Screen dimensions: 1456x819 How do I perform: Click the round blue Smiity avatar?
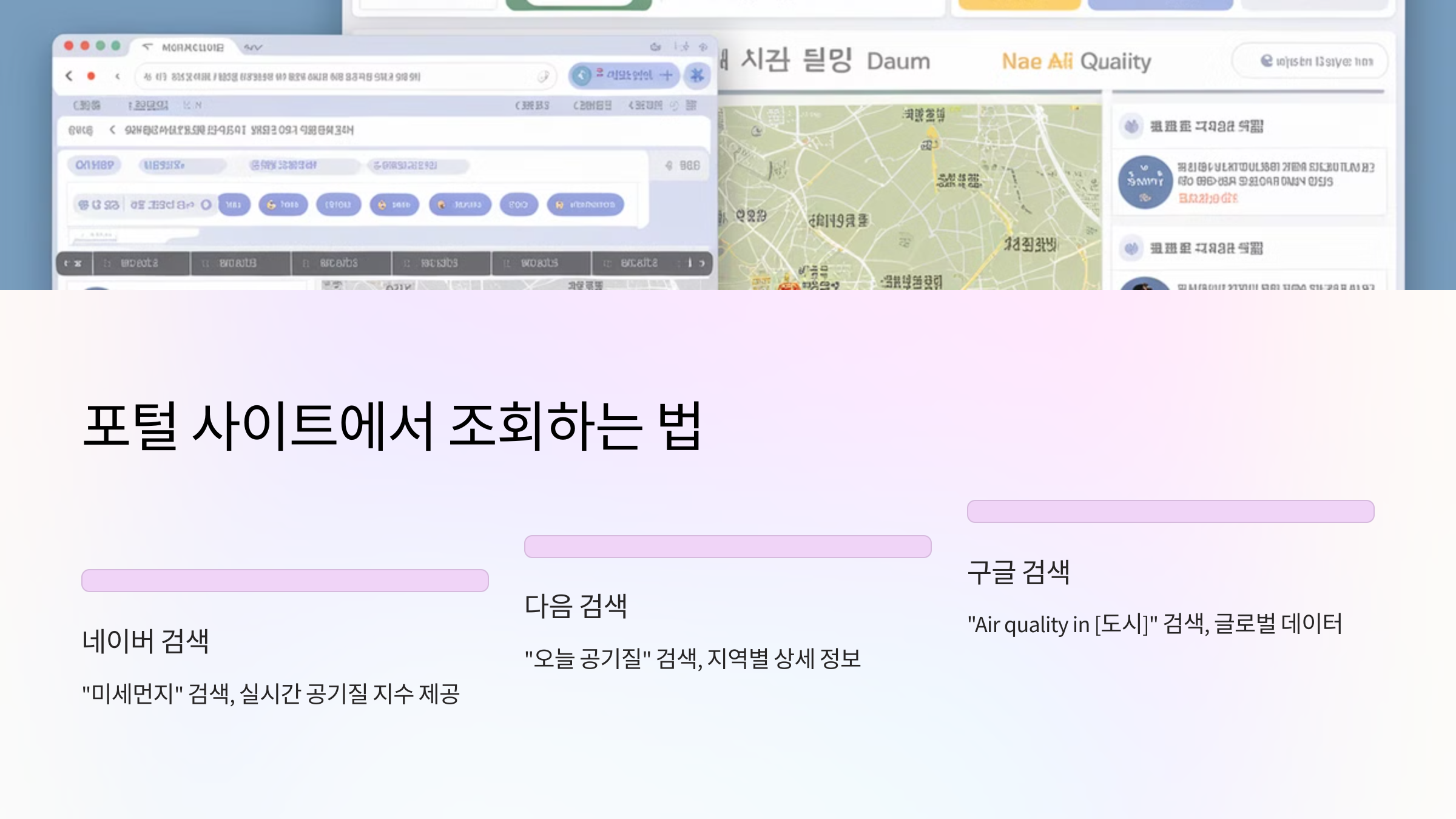tap(1145, 182)
